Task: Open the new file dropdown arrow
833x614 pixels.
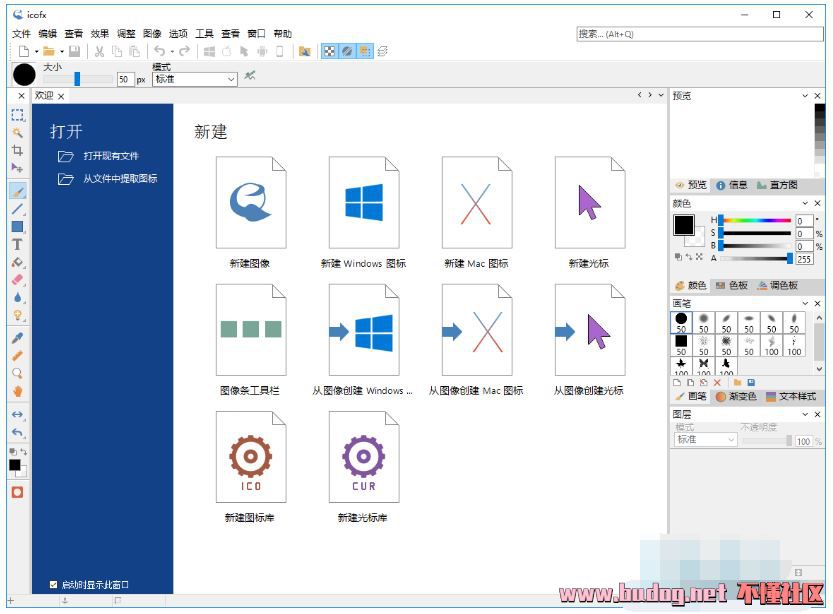Action: click(36, 52)
